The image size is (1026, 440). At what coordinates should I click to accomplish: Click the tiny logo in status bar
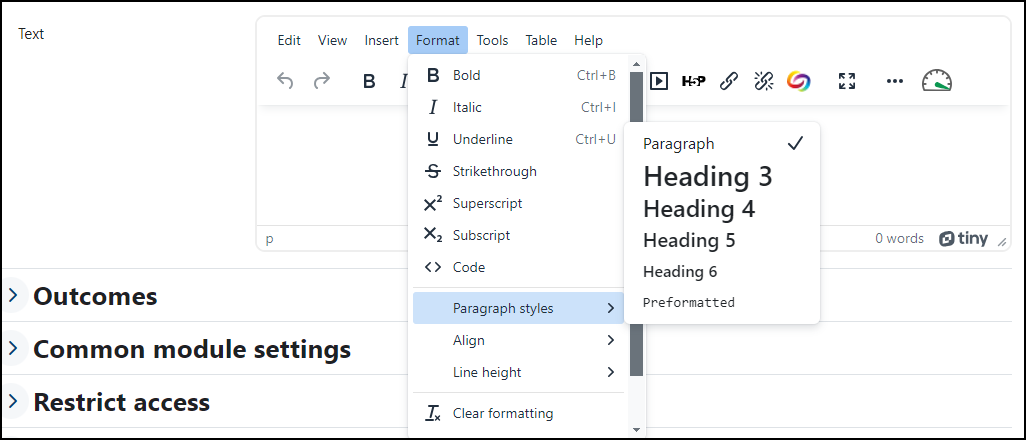[x=963, y=239]
